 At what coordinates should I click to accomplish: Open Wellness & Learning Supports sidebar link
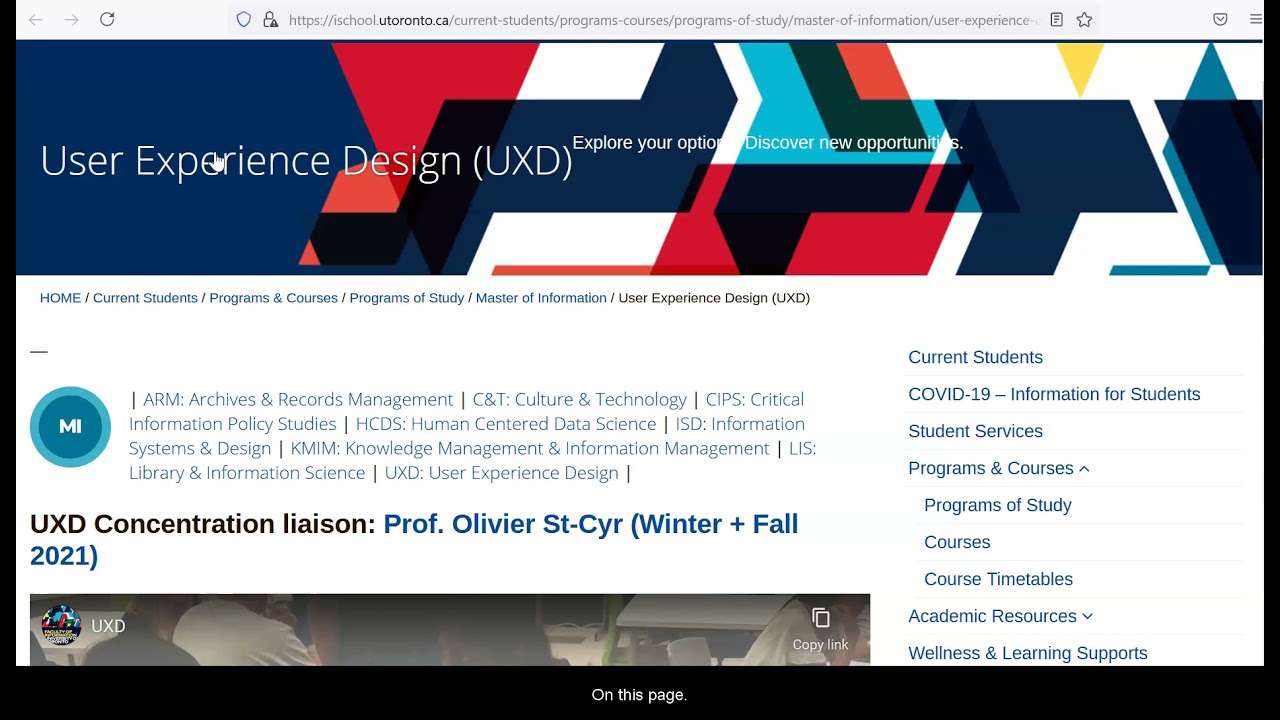point(1027,653)
